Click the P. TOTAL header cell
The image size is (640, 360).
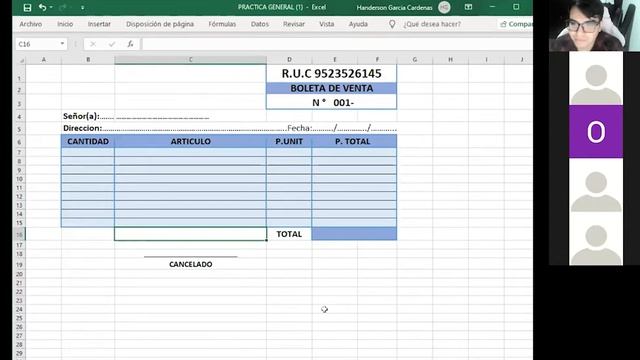[x=354, y=141]
